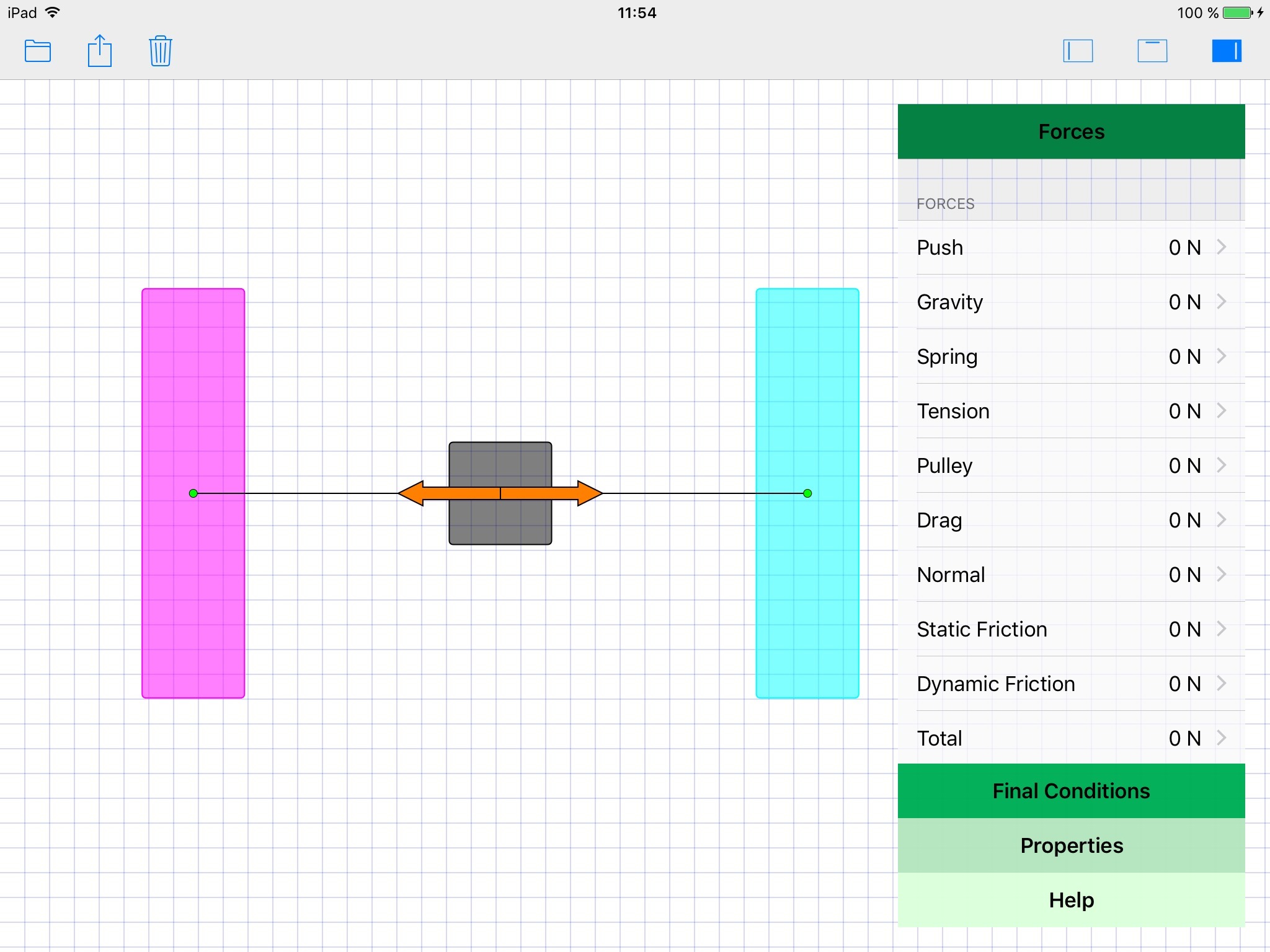Screen dimensions: 1270x952
Task: Tap the trash delete icon
Action: pyautogui.click(x=160, y=51)
